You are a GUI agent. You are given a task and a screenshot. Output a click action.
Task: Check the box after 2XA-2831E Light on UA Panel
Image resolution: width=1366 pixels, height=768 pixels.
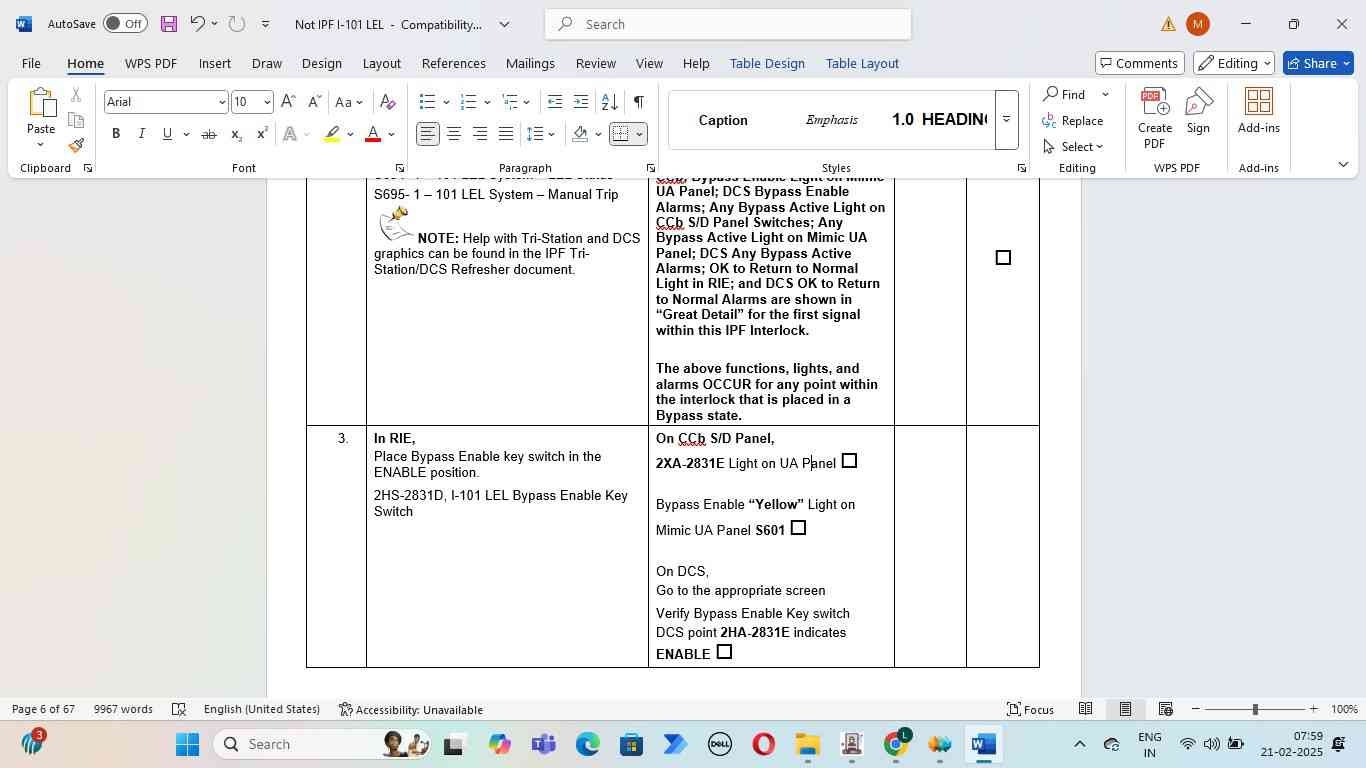coord(849,461)
